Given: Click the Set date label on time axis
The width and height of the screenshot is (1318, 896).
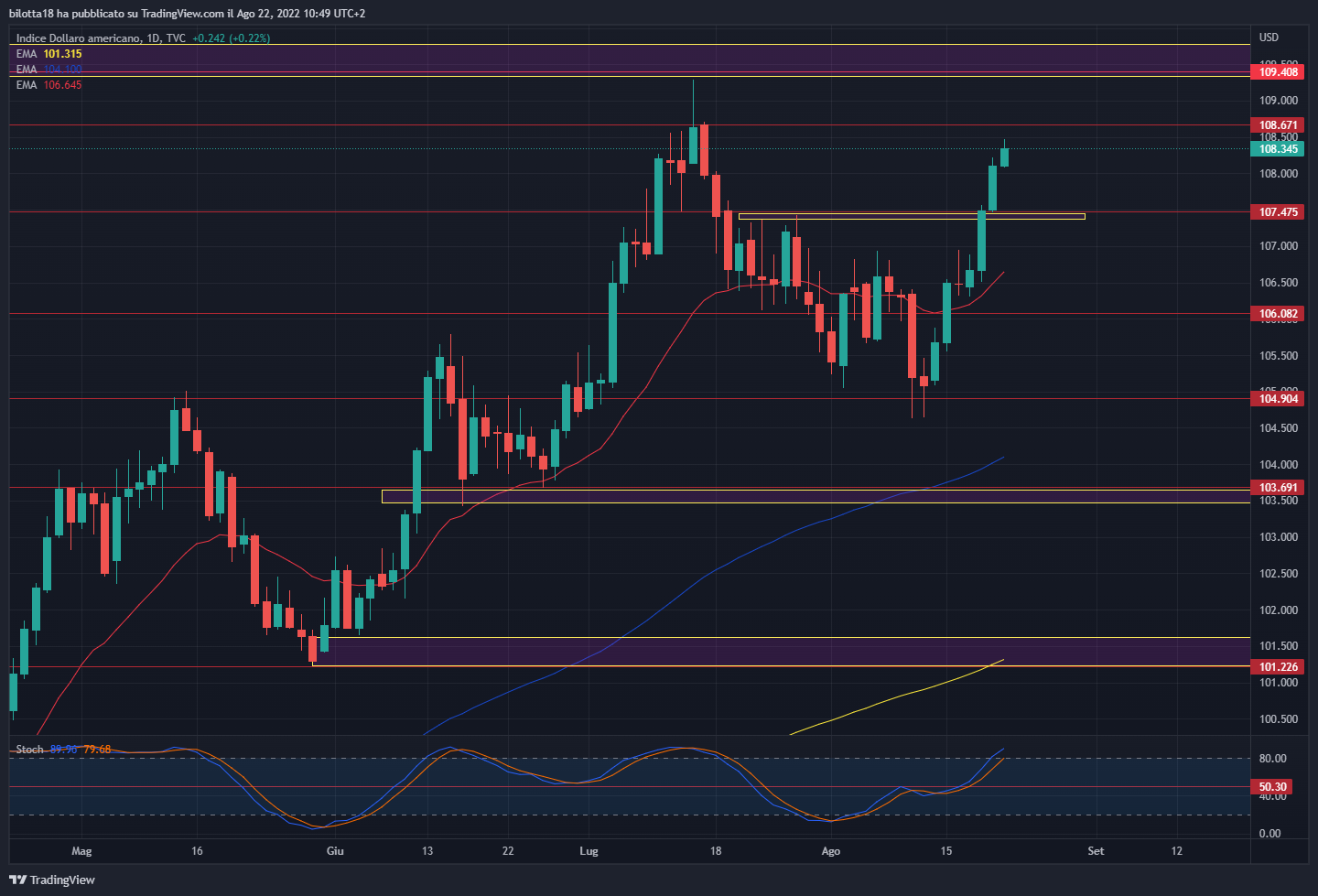Looking at the screenshot, I should point(1096,851).
